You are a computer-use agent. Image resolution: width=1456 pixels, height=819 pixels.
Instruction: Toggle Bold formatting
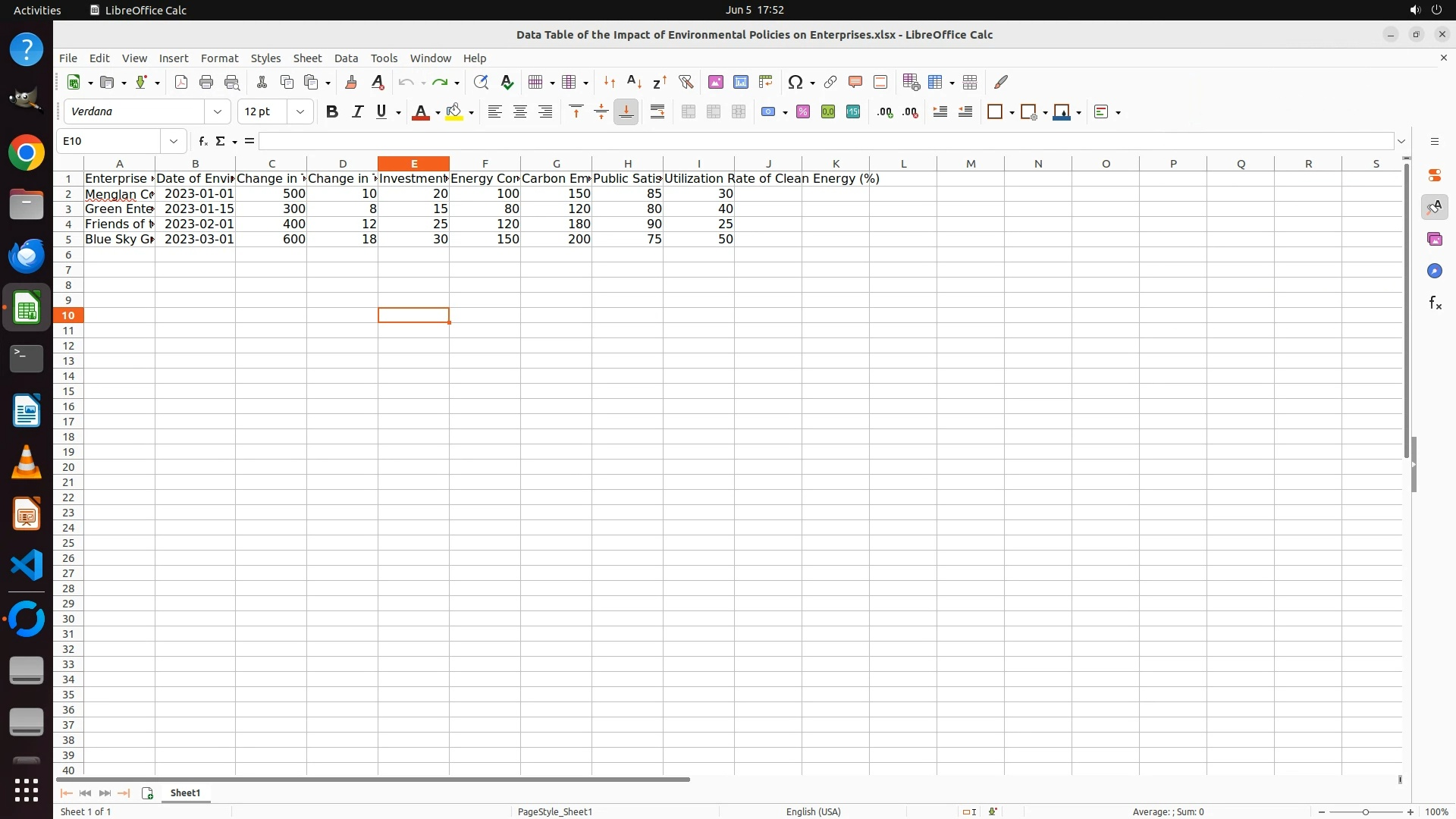pyautogui.click(x=331, y=112)
